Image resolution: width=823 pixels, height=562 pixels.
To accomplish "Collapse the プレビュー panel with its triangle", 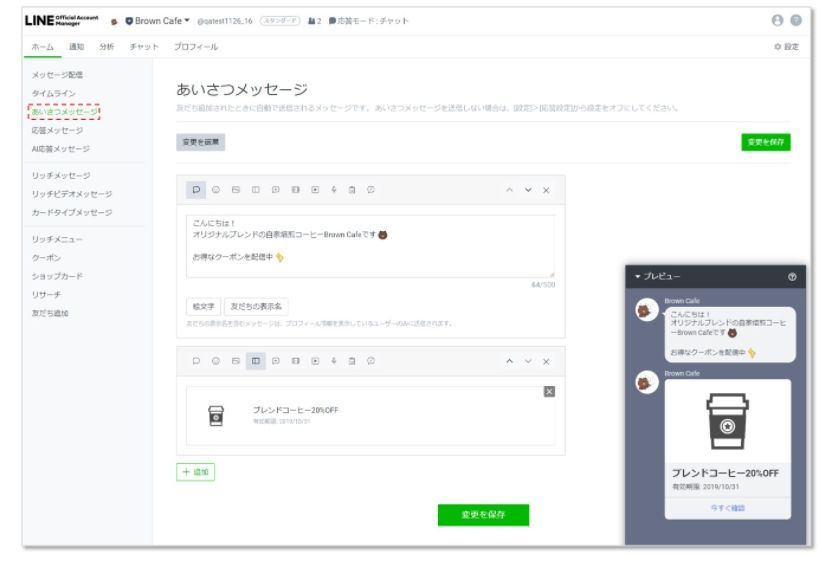I will point(638,277).
